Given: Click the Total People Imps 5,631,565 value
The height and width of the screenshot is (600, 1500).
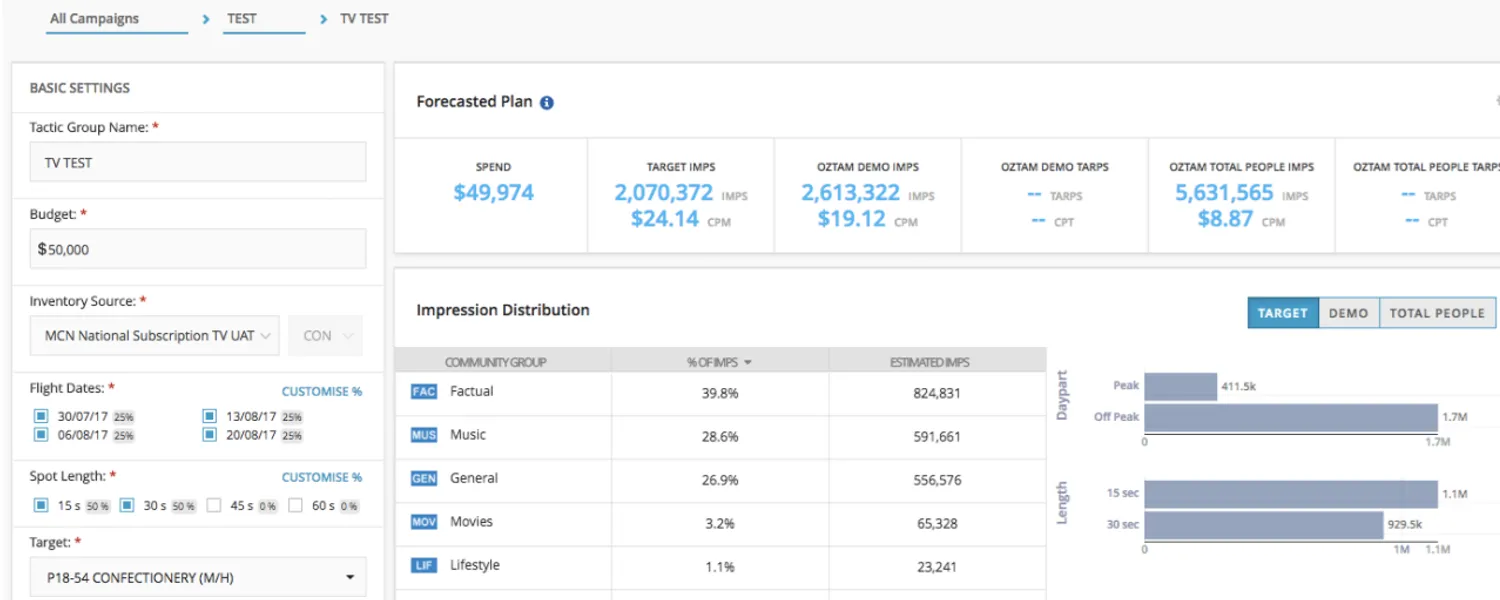Looking at the screenshot, I should 1224,193.
